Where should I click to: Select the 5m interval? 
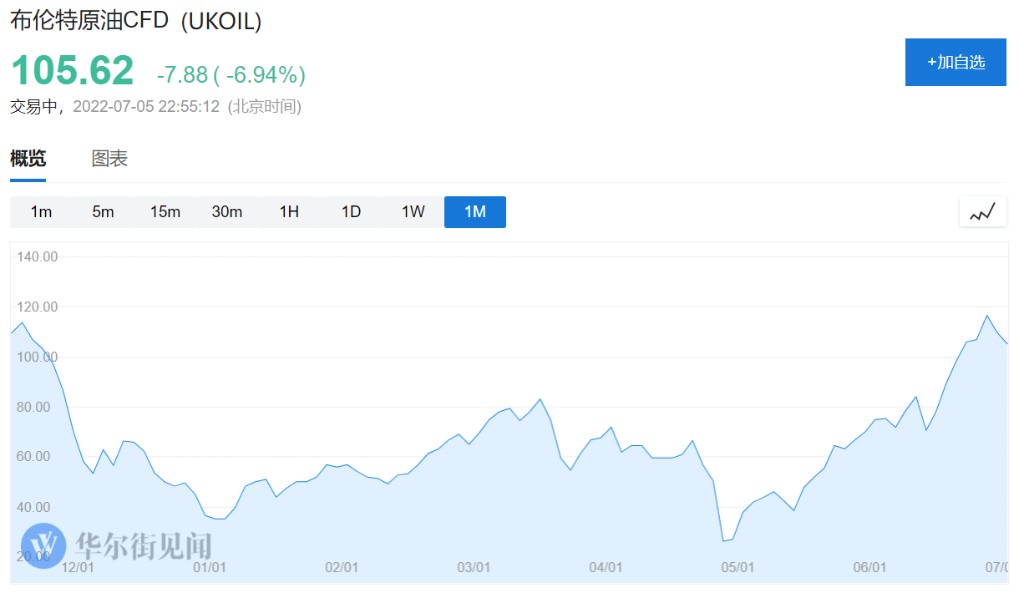pyautogui.click(x=103, y=212)
